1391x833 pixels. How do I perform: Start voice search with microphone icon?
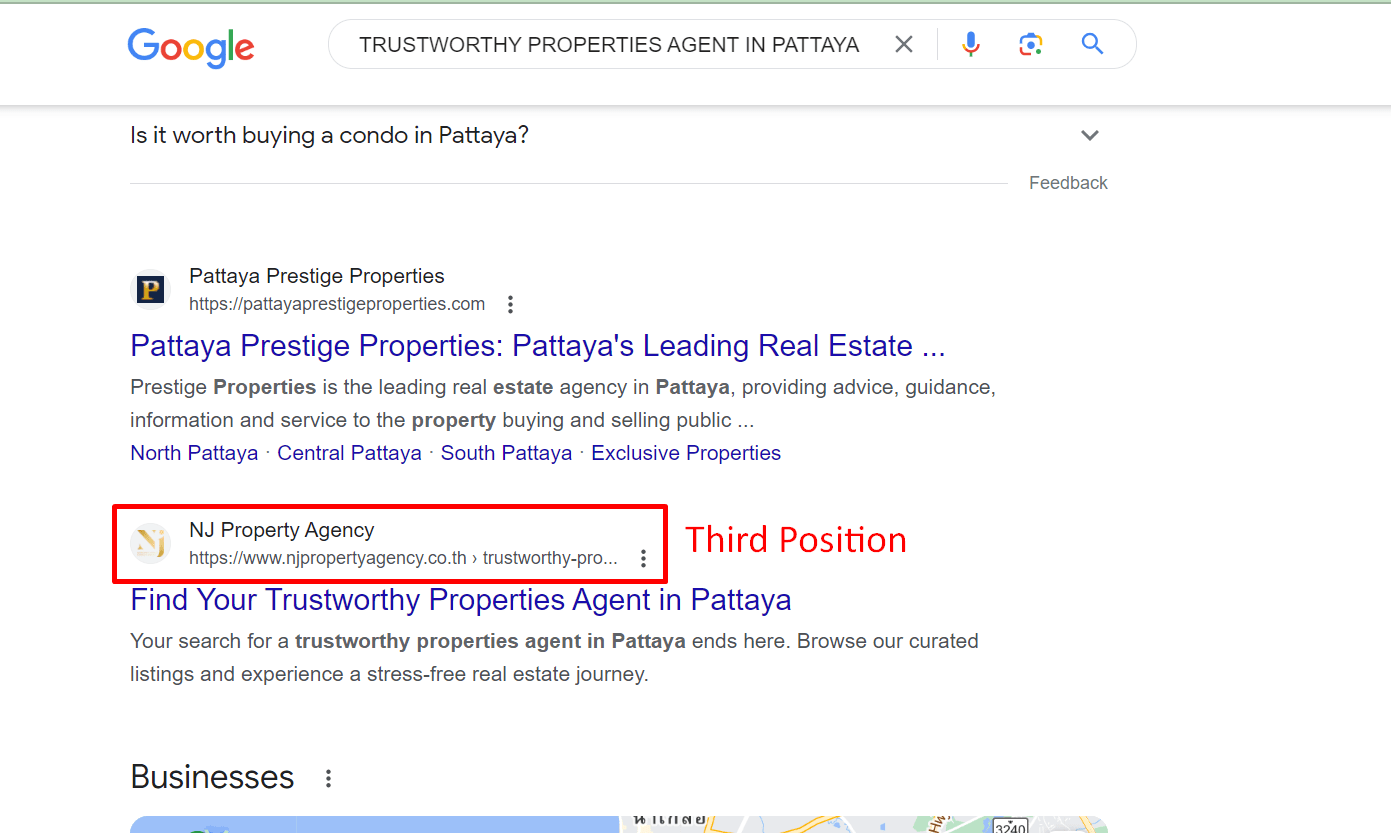click(970, 44)
